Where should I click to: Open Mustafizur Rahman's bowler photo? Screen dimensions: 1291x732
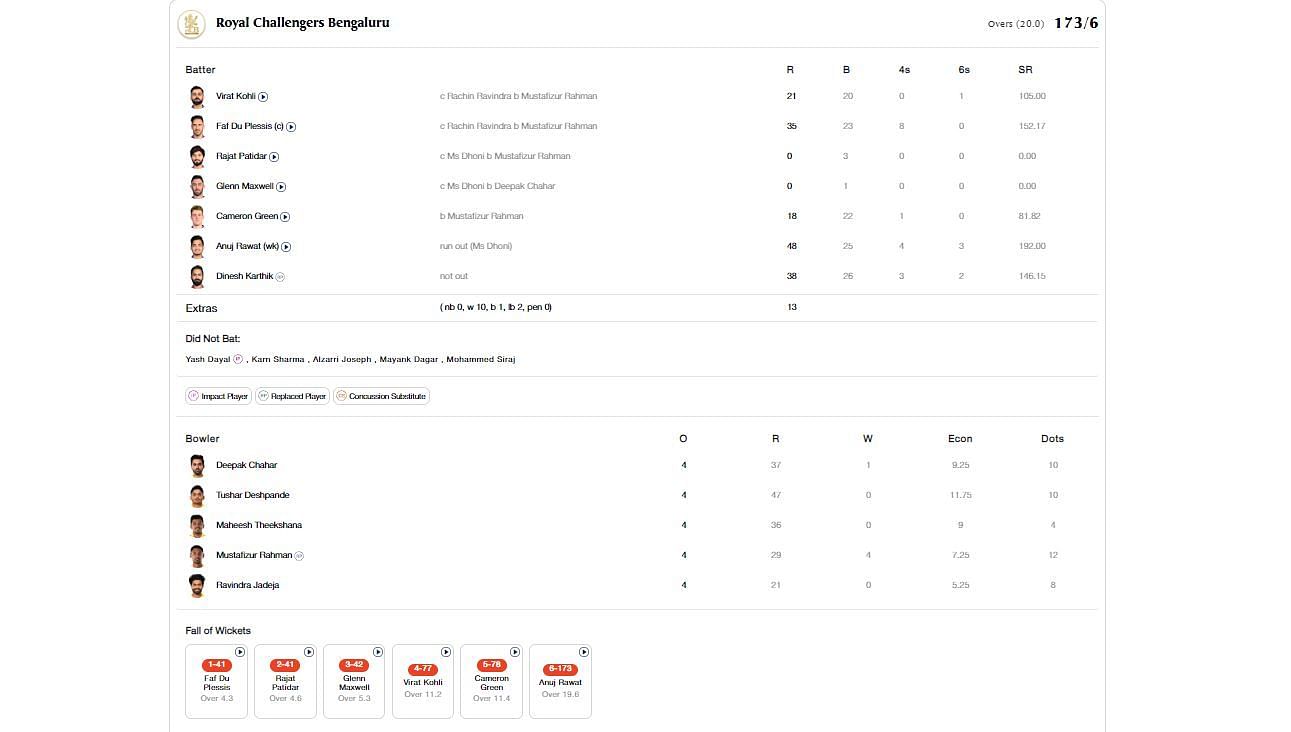(x=197, y=556)
